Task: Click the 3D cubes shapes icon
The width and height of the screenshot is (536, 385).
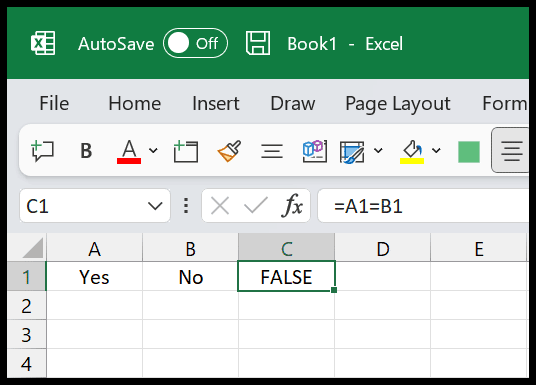Action: pos(315,151)
